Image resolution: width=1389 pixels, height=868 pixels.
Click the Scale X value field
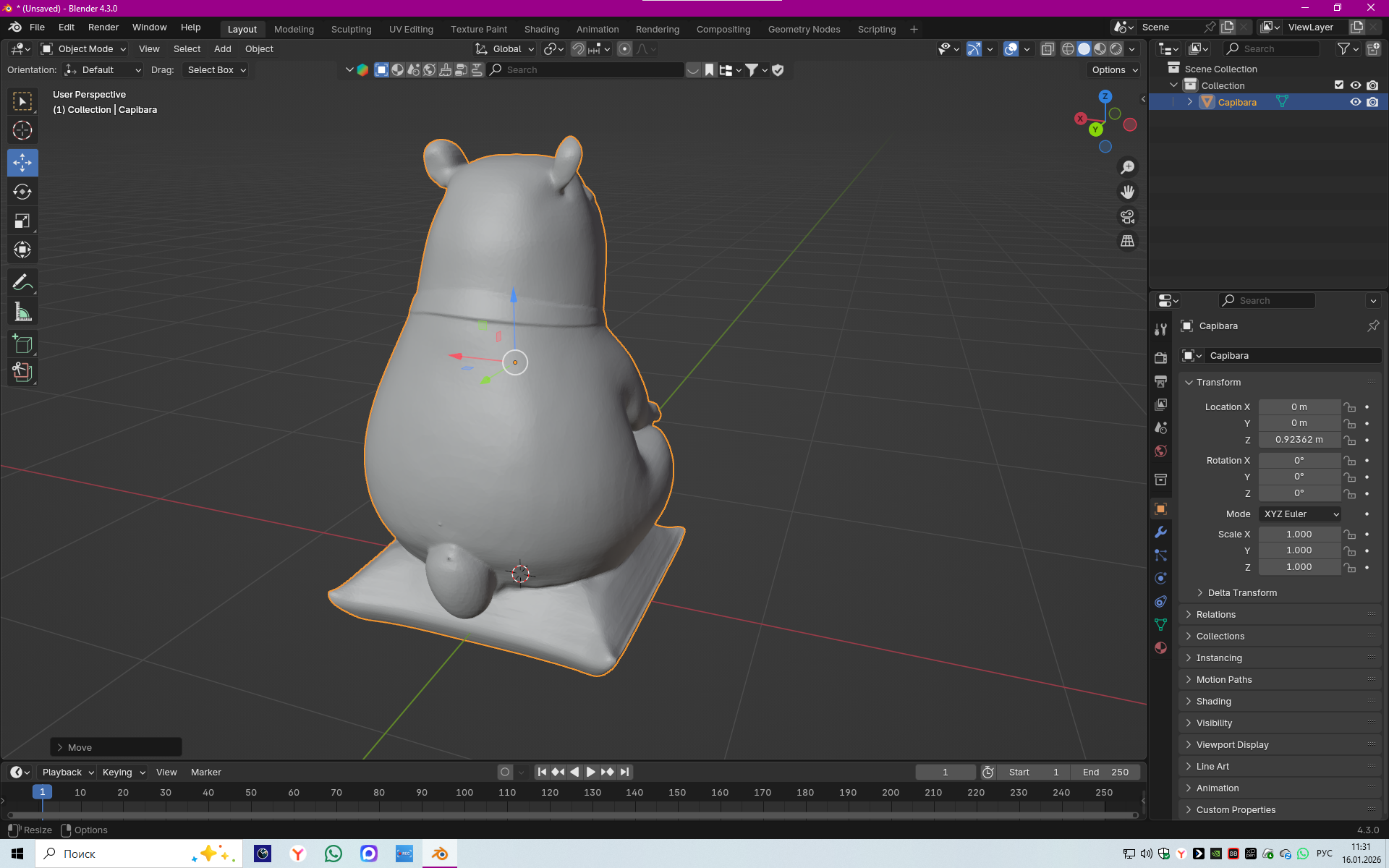(x=1299, y=534)
